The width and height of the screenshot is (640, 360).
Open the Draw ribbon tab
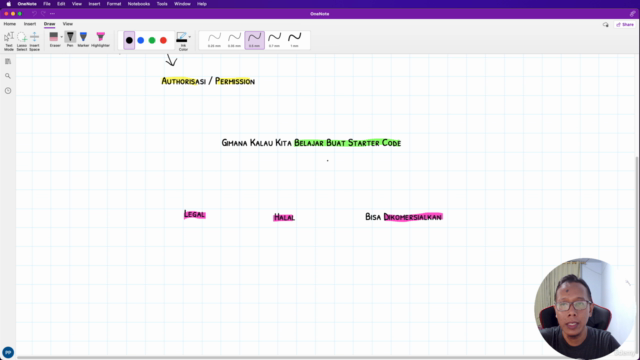tap(49, 24)
